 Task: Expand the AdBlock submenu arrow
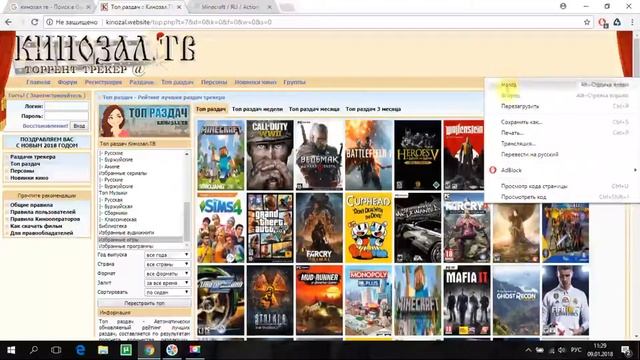[x=635, y=170]
